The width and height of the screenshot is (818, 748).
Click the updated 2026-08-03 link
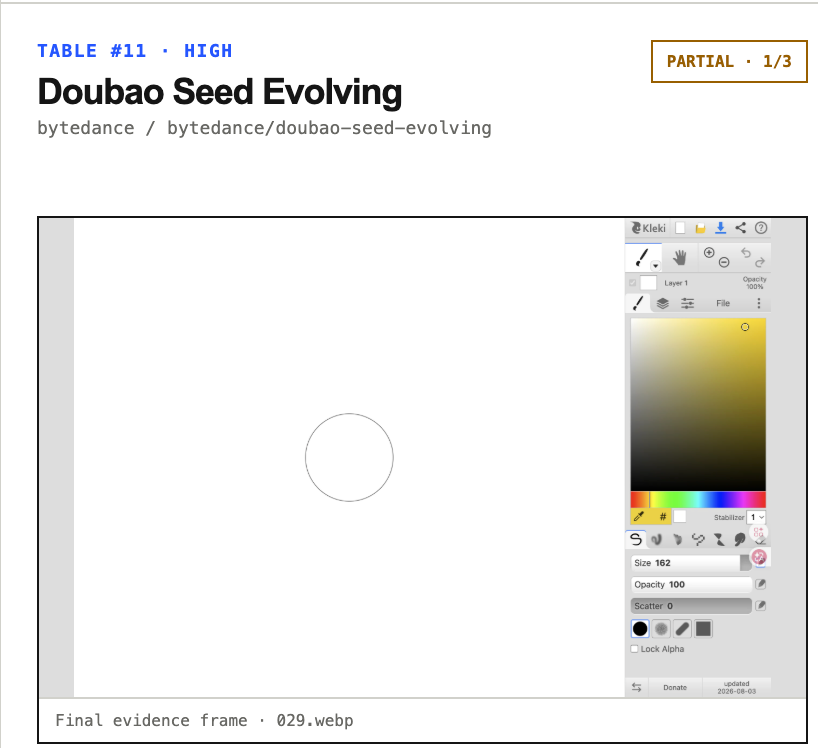coord(736,687)
